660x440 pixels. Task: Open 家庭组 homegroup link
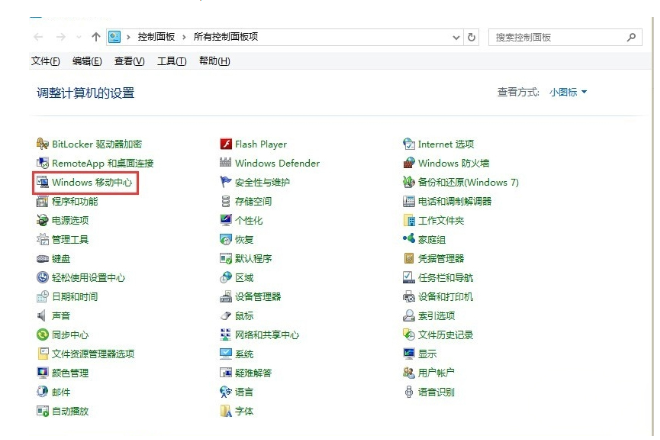tap(432, 240)
